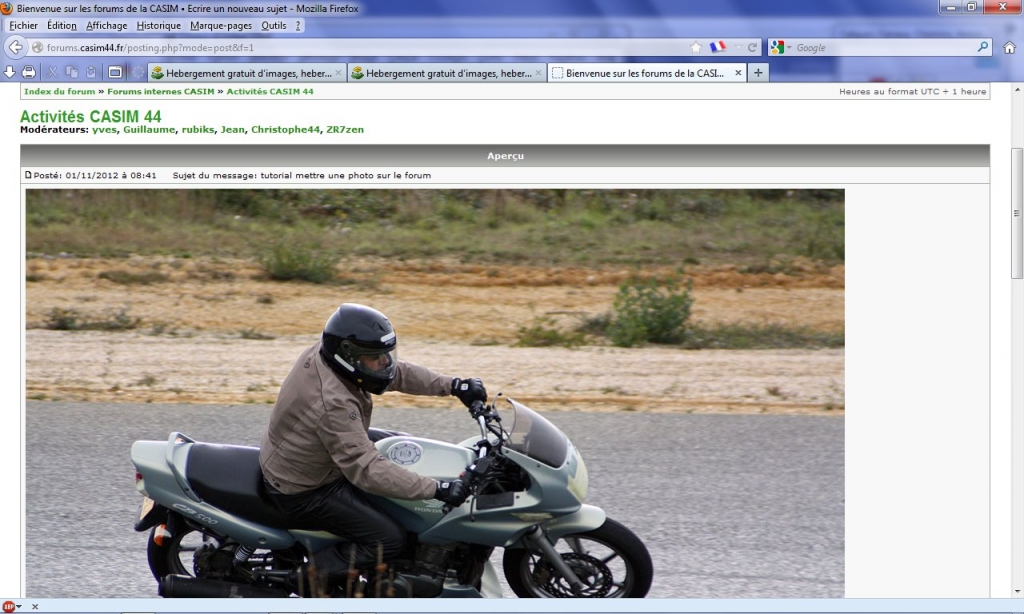Click the print icon in toolbar
The height and width of the screenshot is (614, 1024).
point(29,72)
